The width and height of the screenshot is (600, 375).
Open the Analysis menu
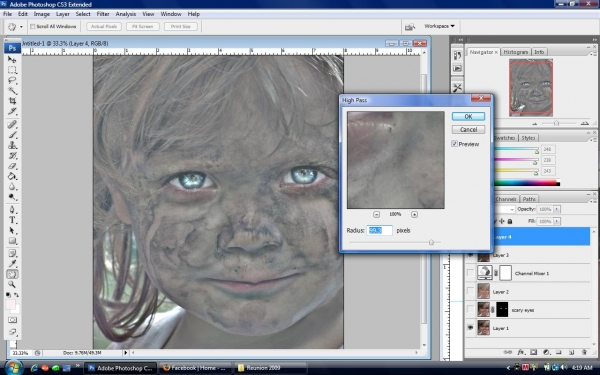point(126,14)
